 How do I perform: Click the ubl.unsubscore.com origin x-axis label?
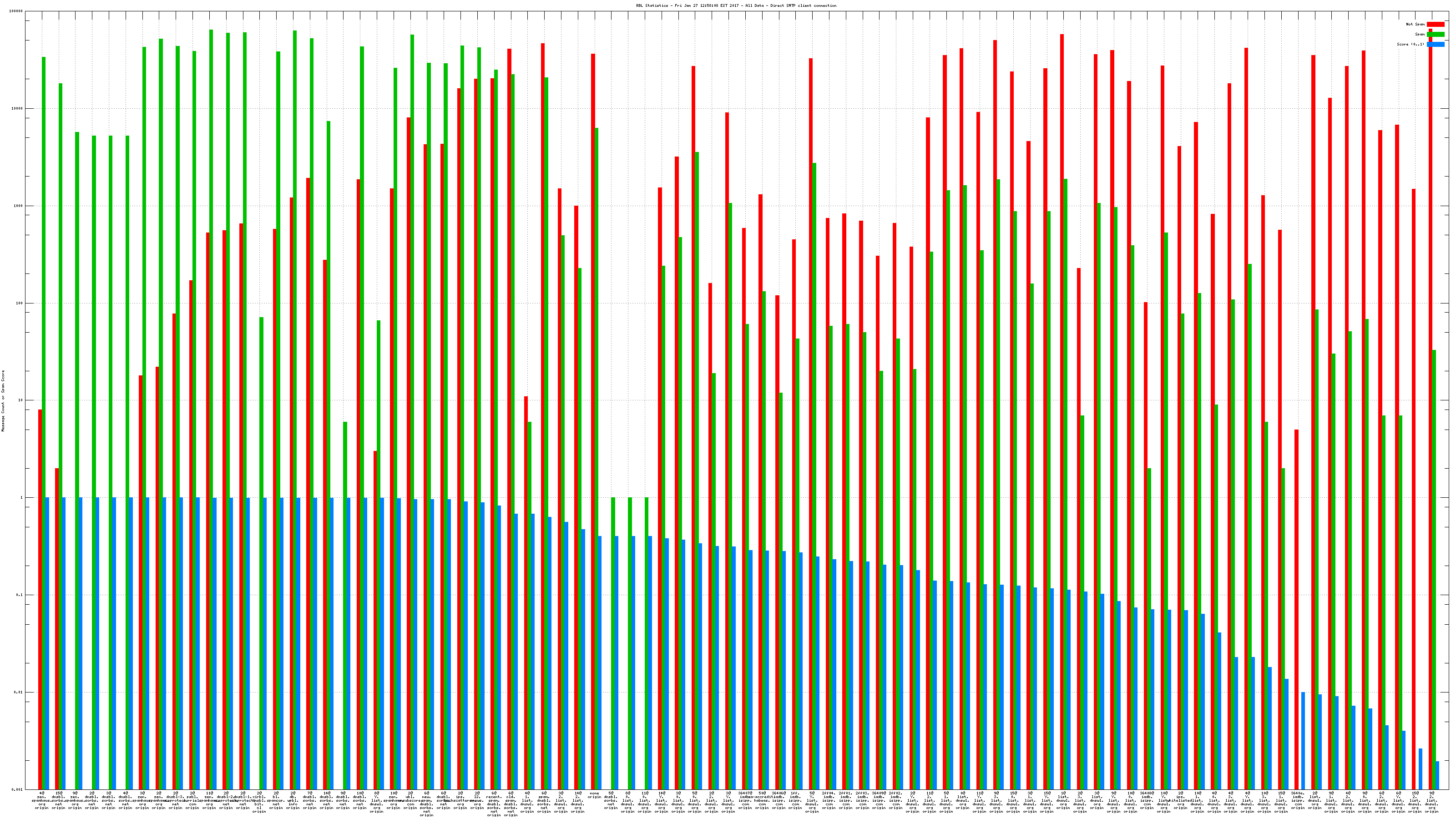coord(410,800)
